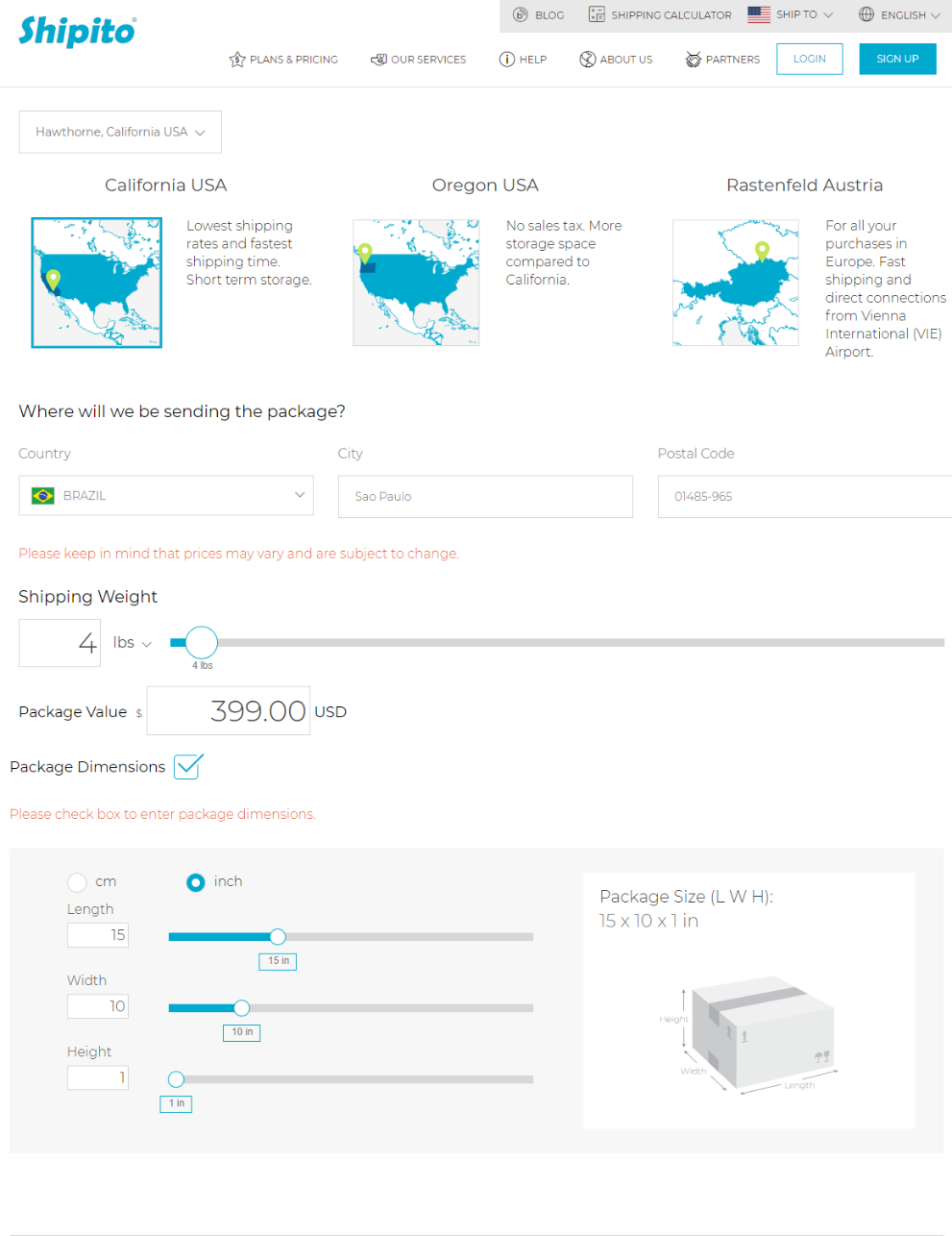Click the Shipito logo
This screenshot has width=952, height=1236.
pos(77,32)
